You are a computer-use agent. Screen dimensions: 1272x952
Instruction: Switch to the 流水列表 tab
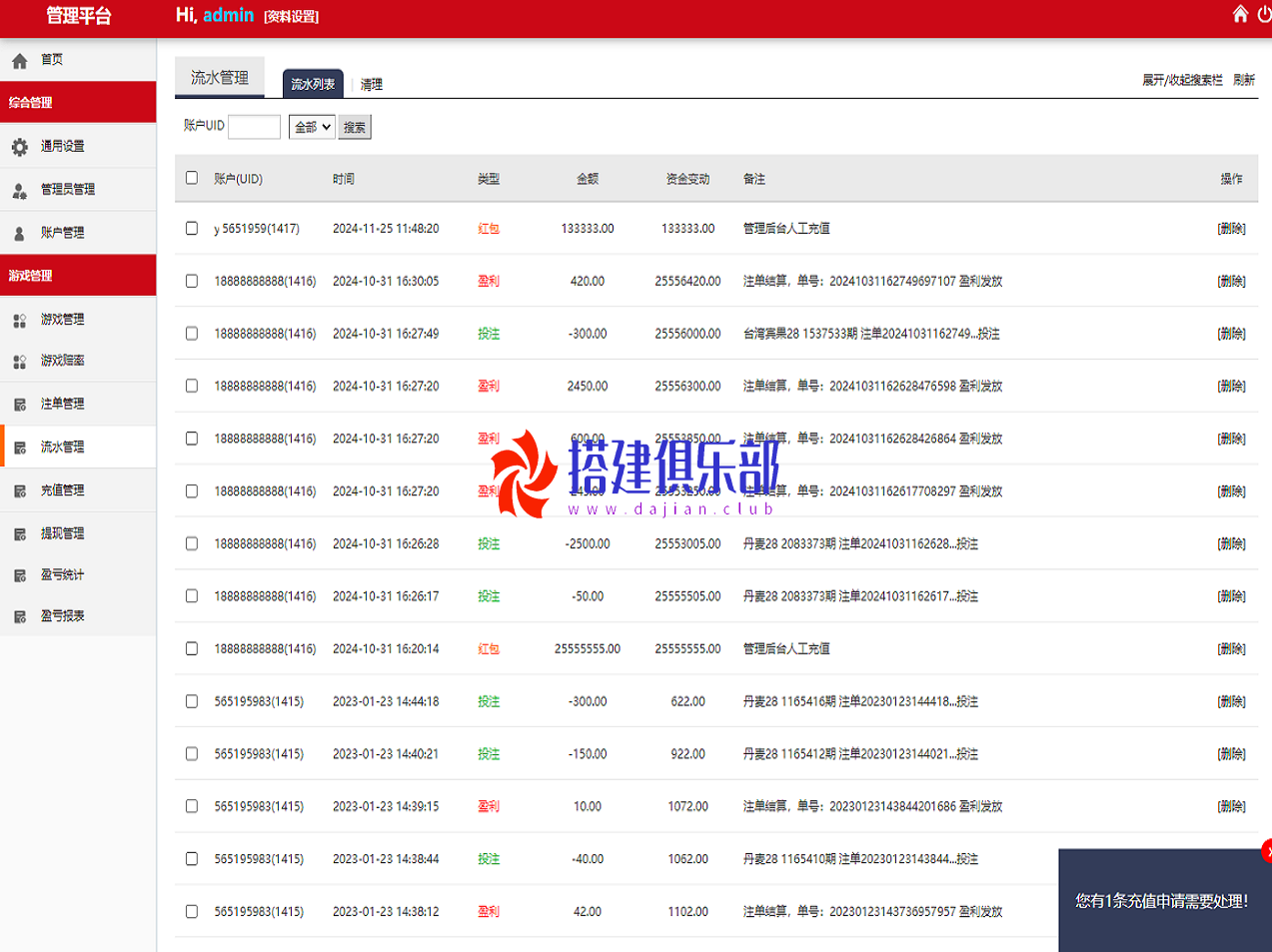click(x=313, y=84)
